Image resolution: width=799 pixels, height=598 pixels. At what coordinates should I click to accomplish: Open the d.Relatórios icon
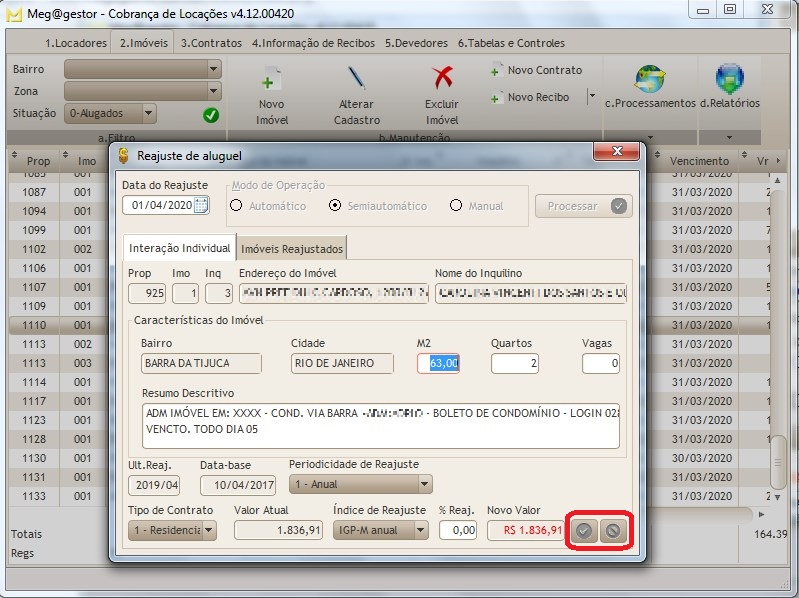tap(729, 80)
